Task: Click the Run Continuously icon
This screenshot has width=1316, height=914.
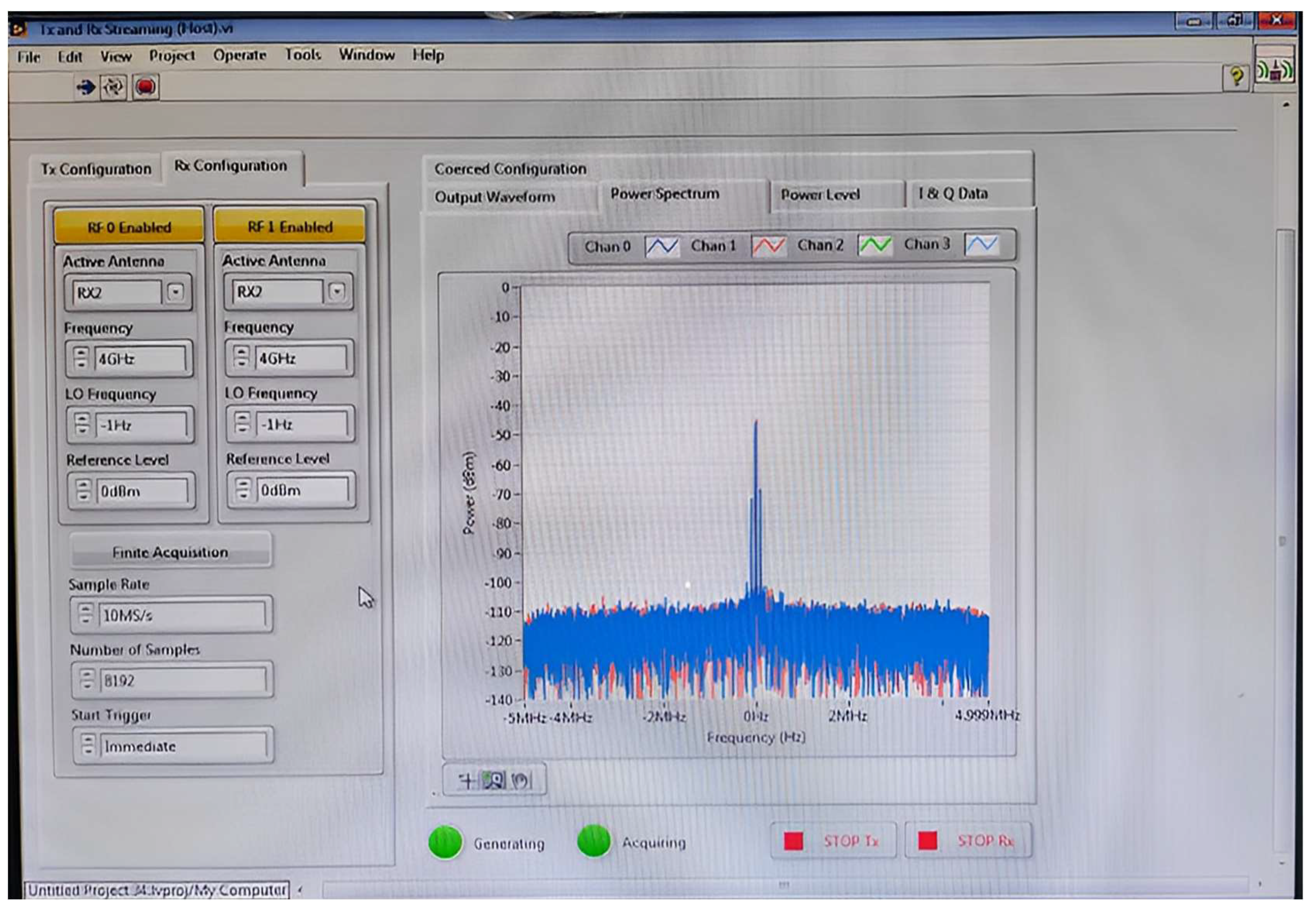Action: click(113, 88)
